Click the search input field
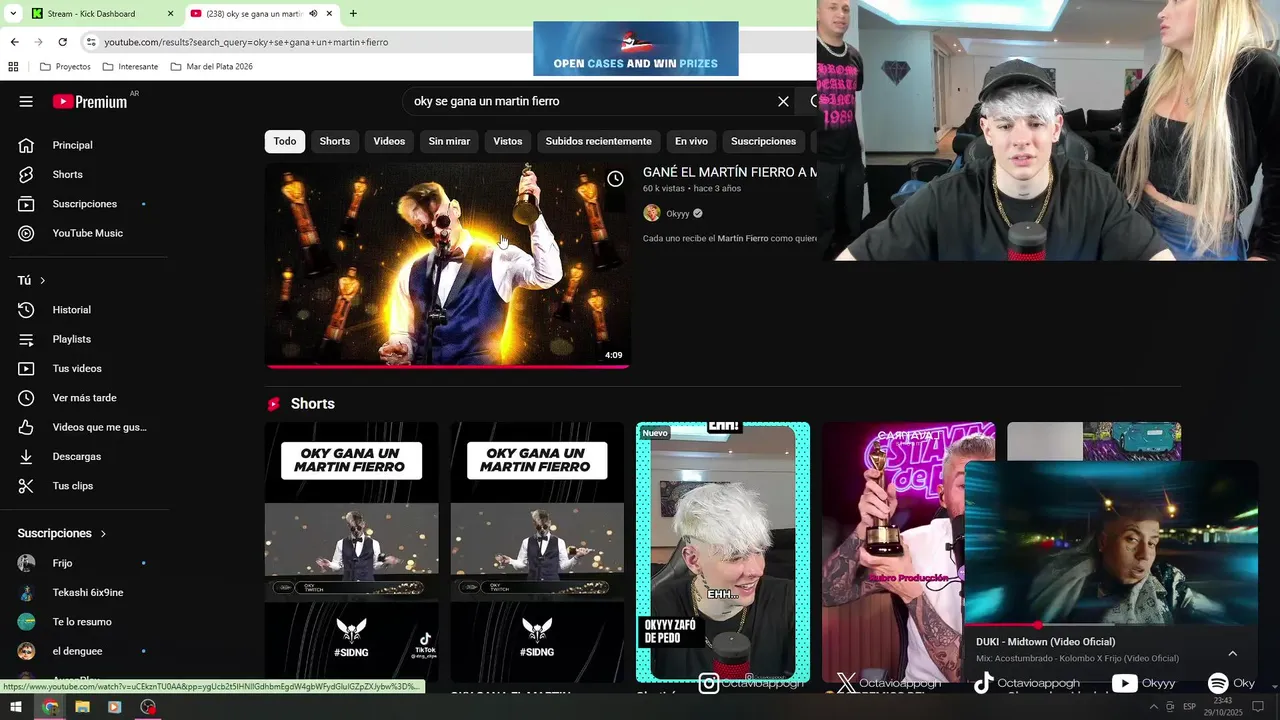 588,101
